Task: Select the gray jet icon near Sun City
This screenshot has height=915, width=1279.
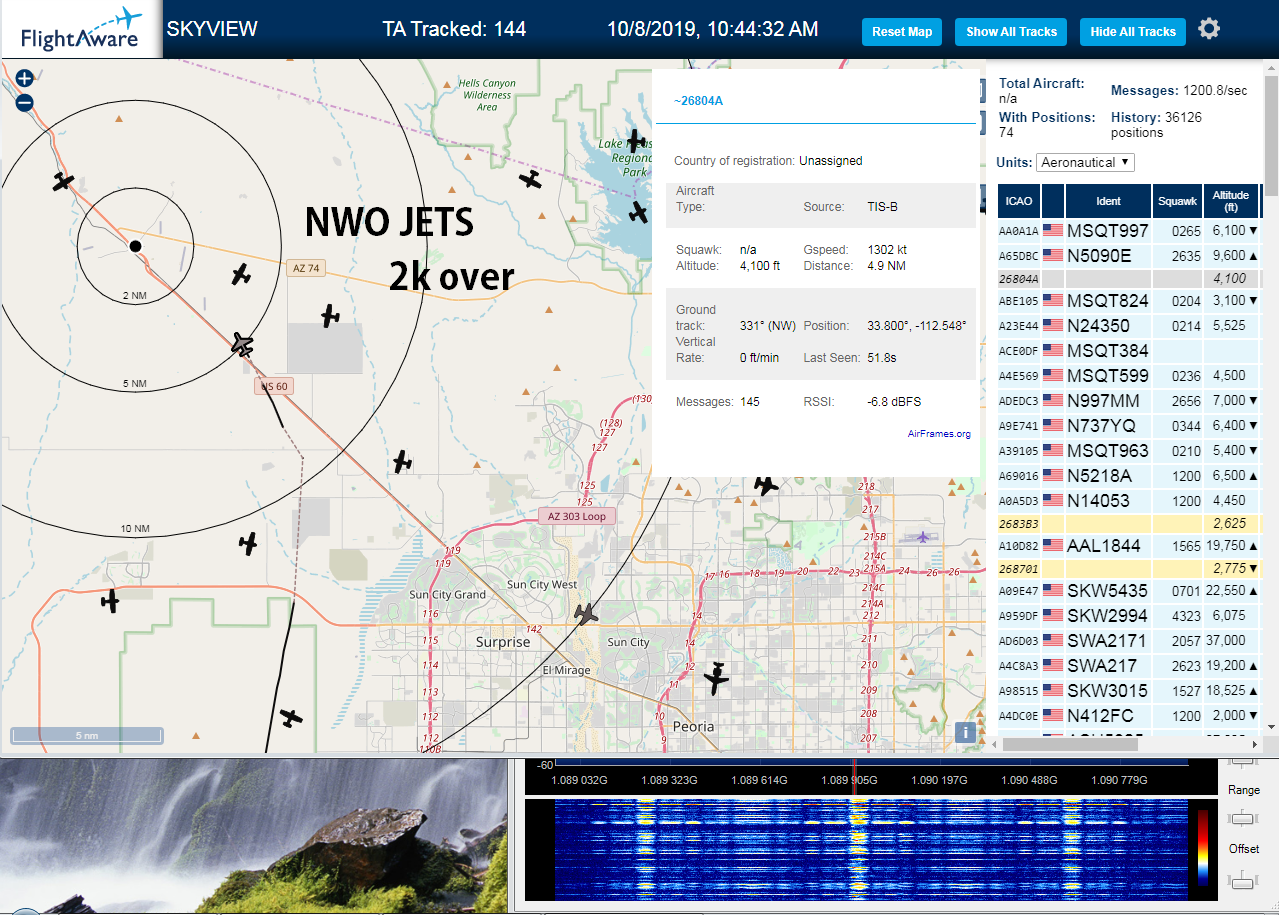Action: coord(586,613)
